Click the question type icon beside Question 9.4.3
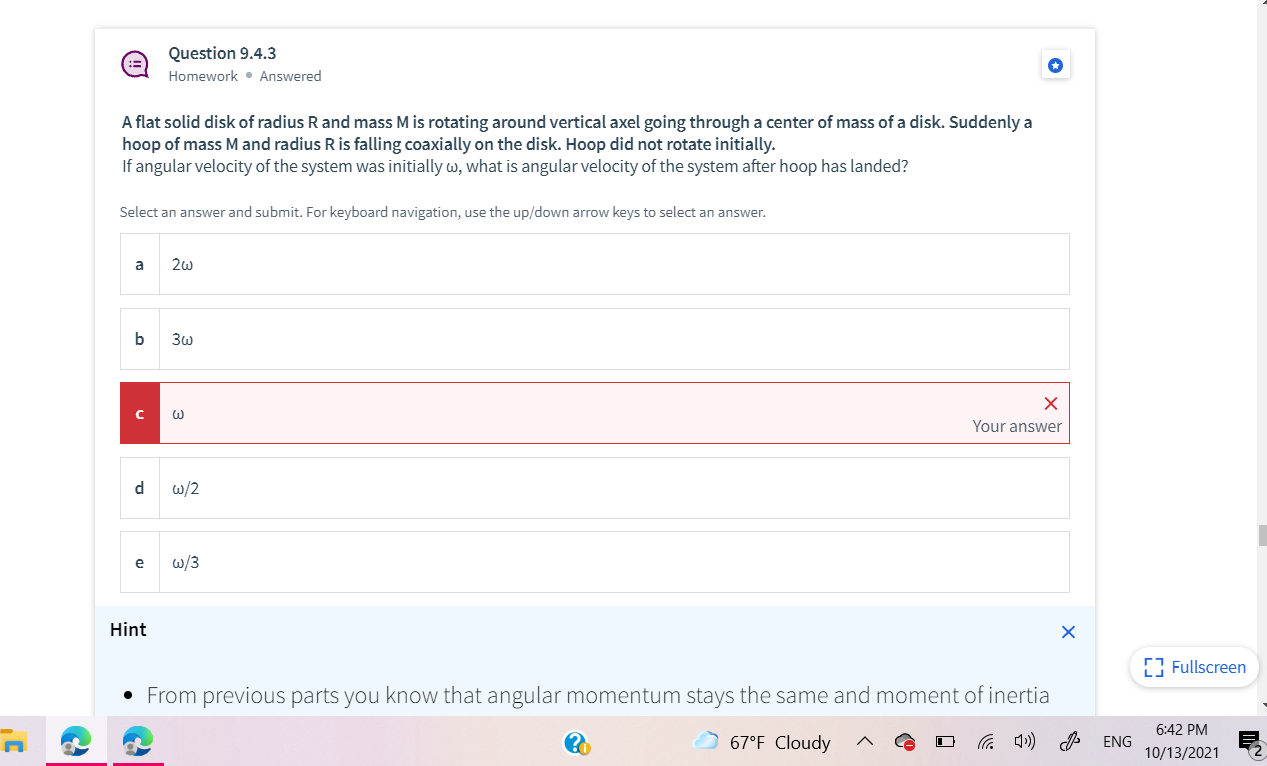The image size is (1267, 766). pyautogui.click(x=135, y=65)
